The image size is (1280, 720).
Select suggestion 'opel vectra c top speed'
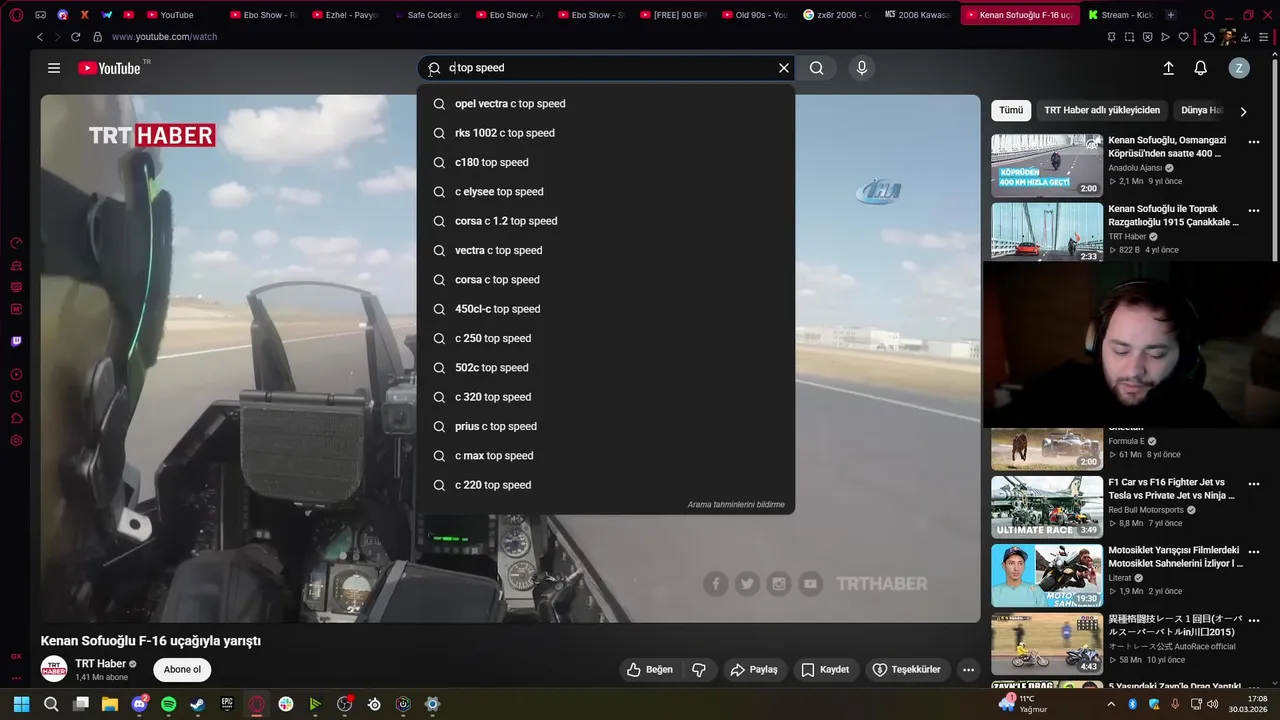click(x=606, y=104)
